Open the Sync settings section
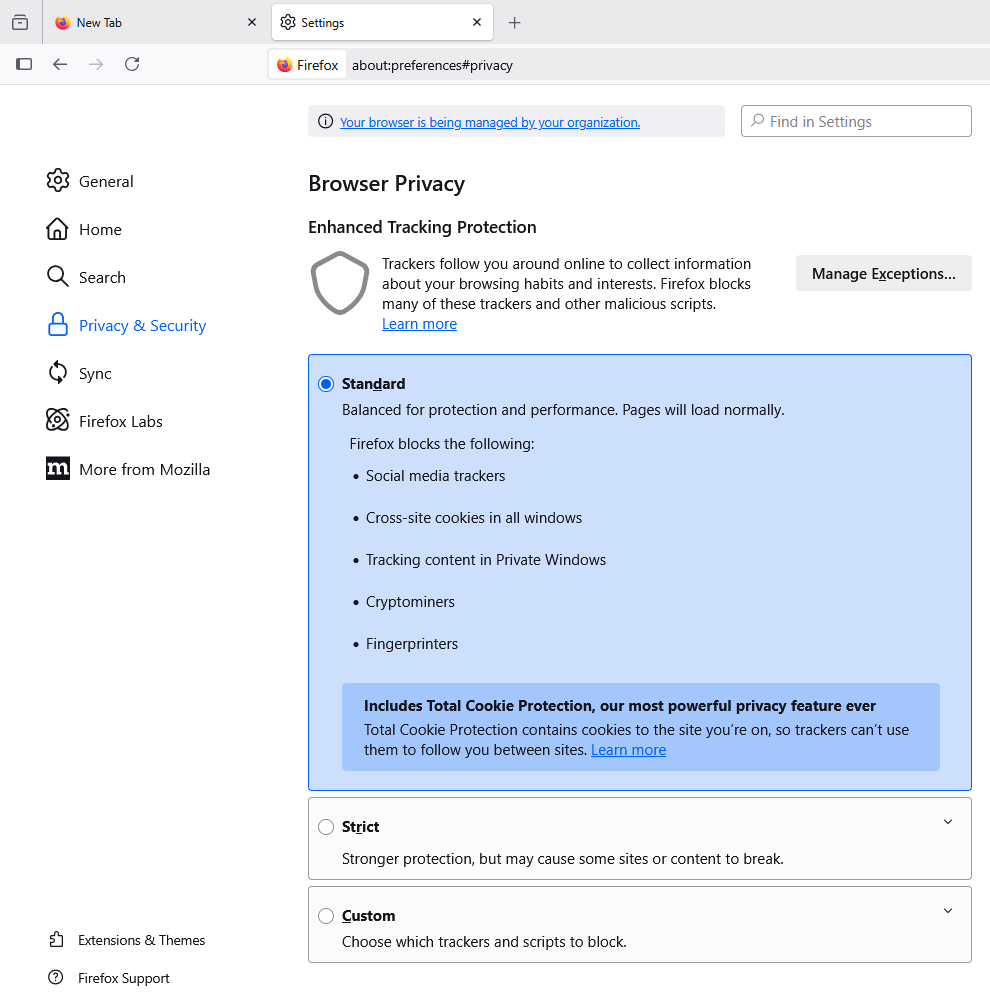Image resolution: width=990 pixels, height=999 pixels. [x=95, y=373]
